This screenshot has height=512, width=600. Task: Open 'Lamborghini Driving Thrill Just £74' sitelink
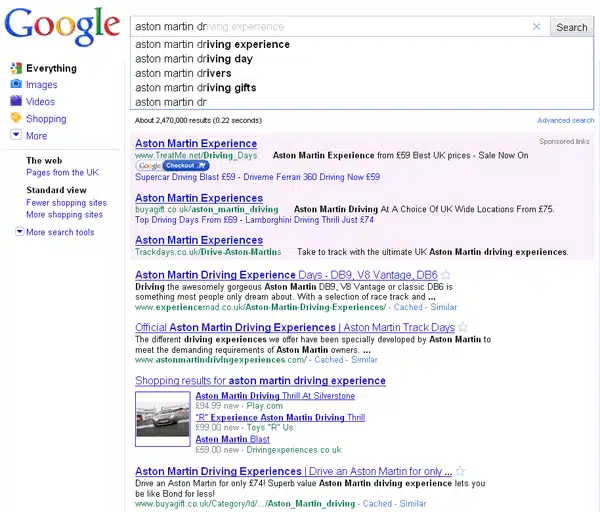click(310, 220)
